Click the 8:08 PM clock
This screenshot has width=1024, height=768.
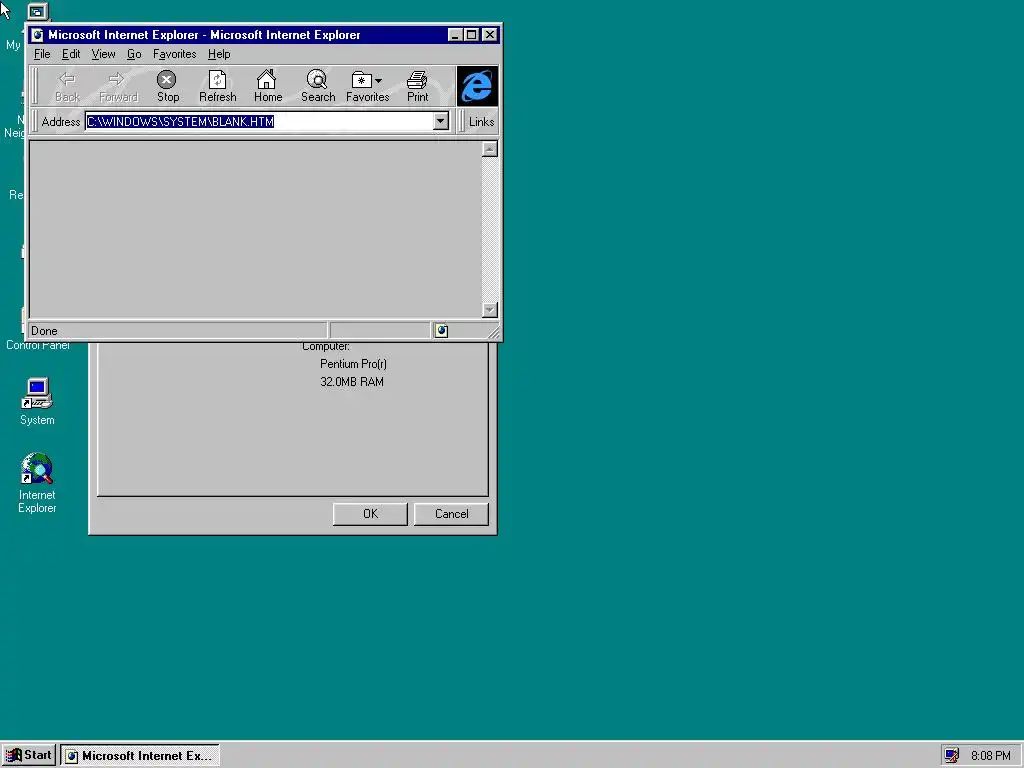[990, 756]
